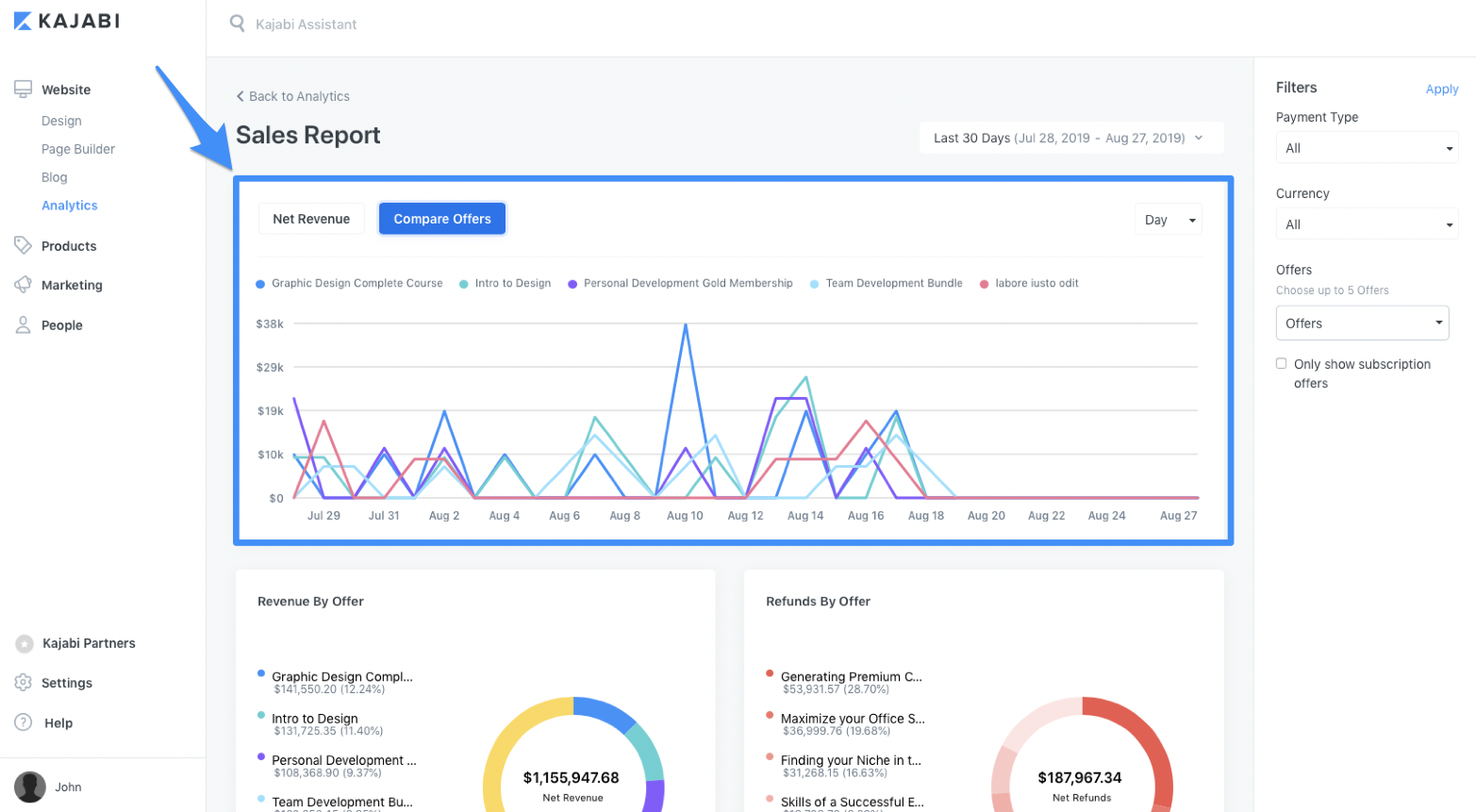Image resolution: width=1476 pixels, height=812 pixels.
Task: Click the Sales Report heading
Action: point(308,135)
